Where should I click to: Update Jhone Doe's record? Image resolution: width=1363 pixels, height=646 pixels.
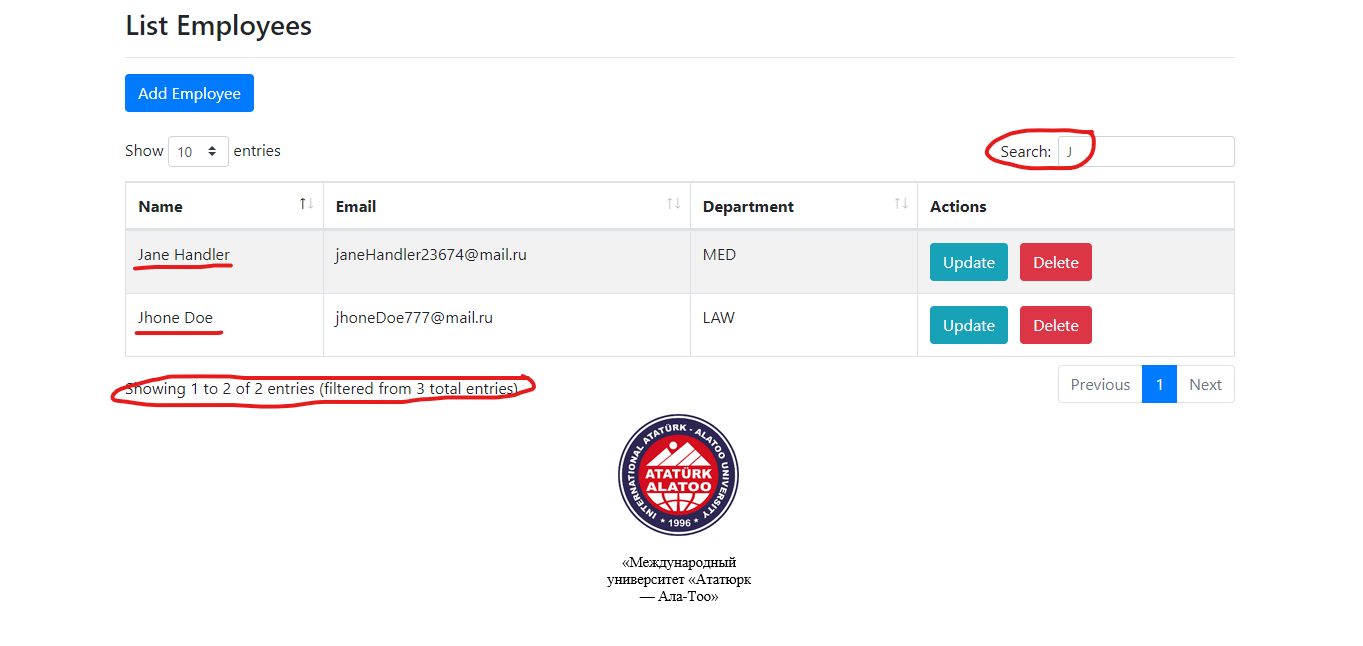tap(968, 324)
